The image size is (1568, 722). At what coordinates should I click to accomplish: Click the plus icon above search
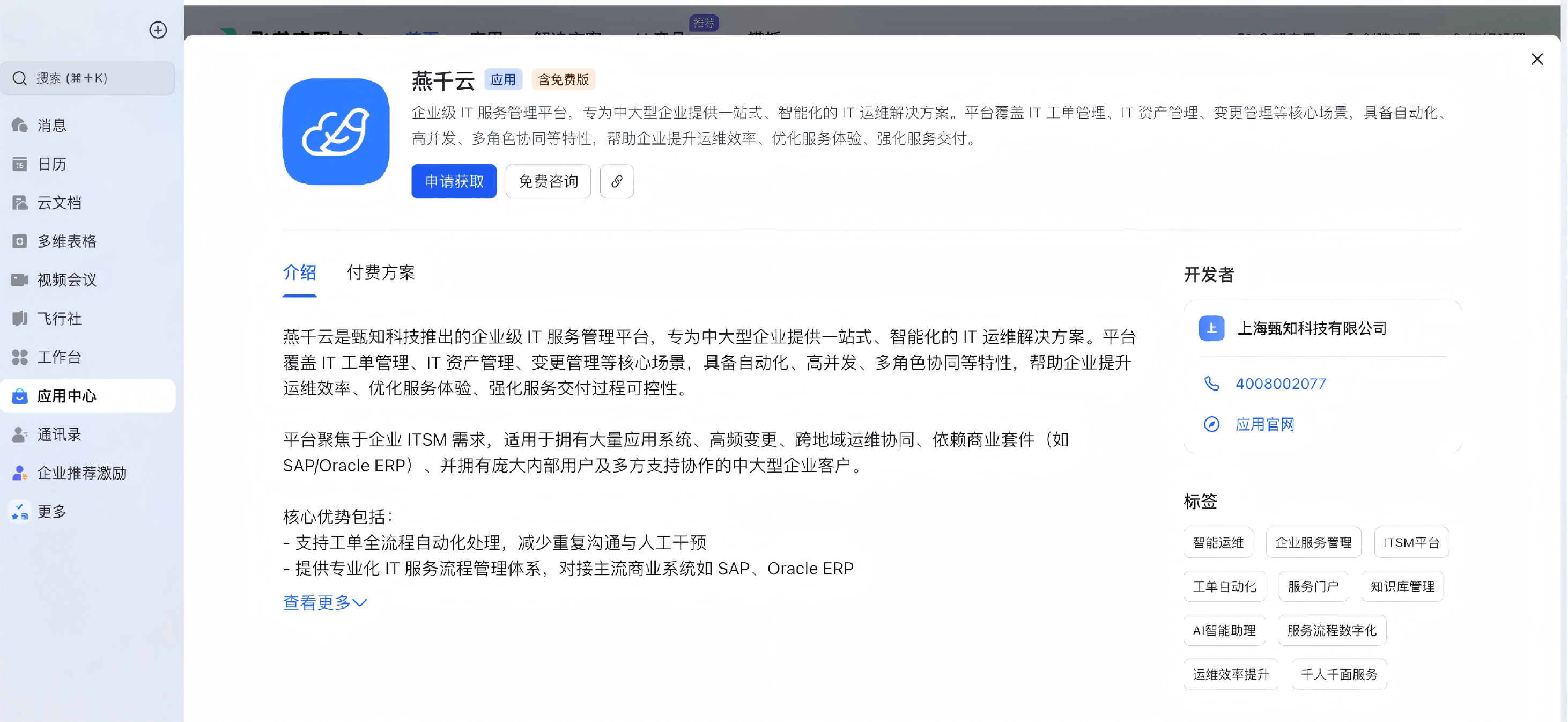[x=158, y=30]
